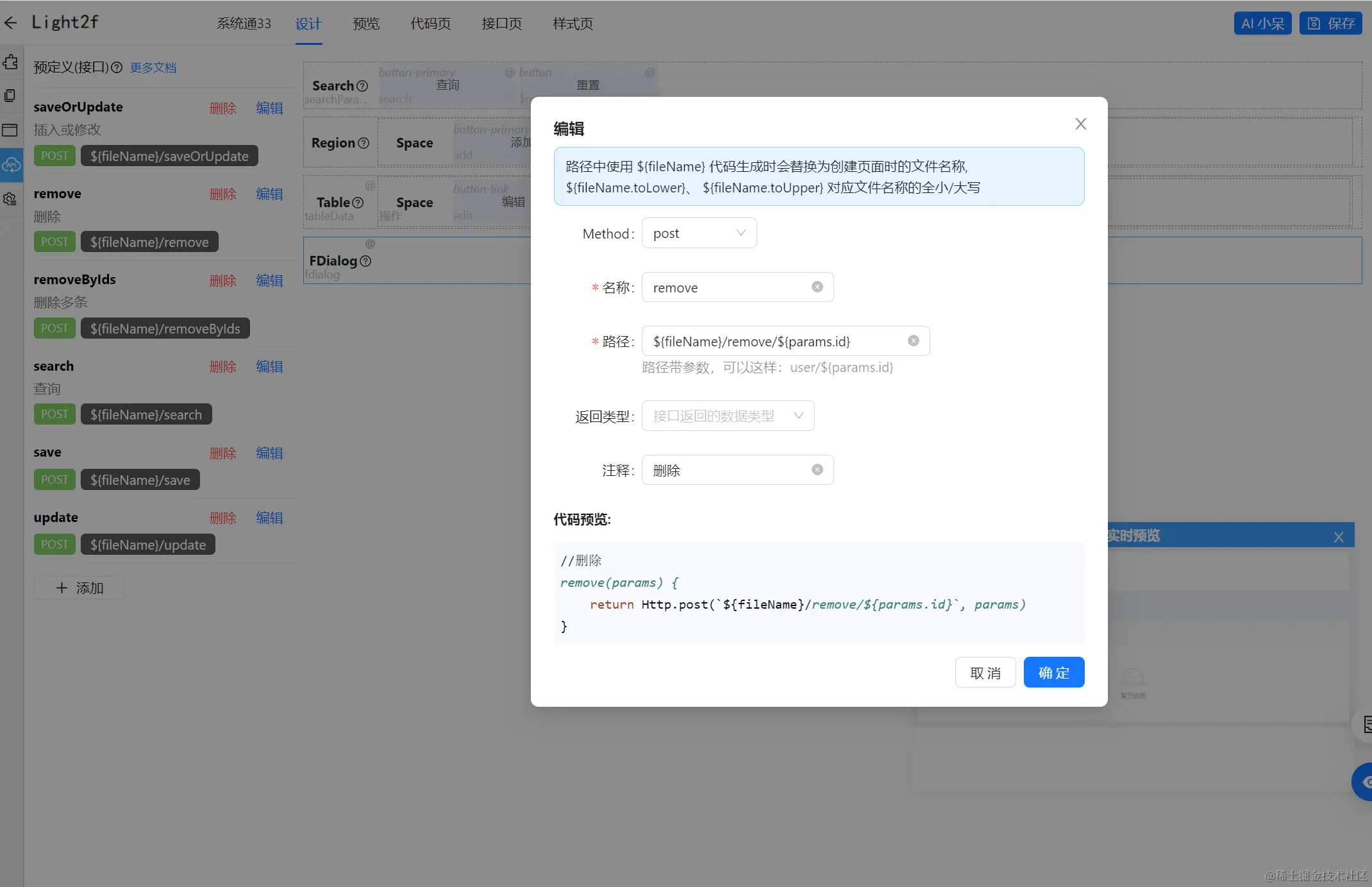Click 编辑 for save interface
The height and width of the screenshot is (887, 1372).
pos(269,453)
